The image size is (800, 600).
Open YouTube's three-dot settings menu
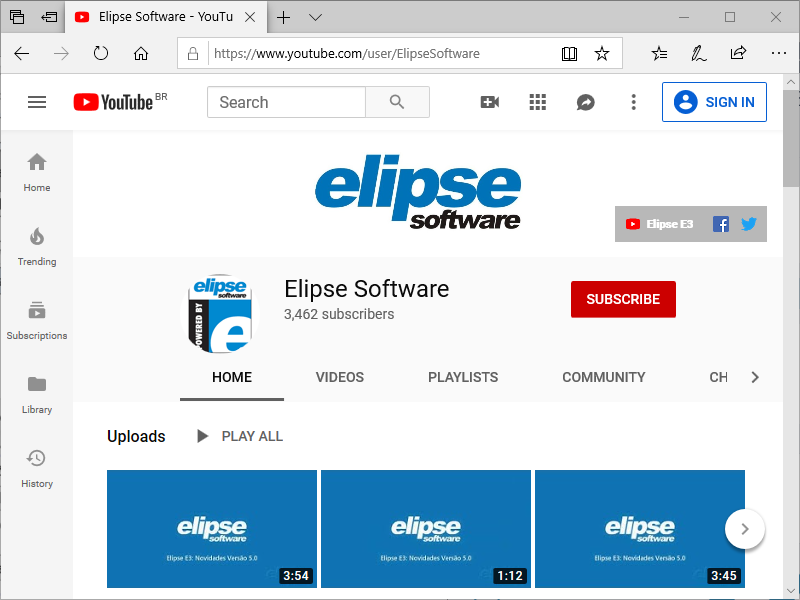click(633, 101)
